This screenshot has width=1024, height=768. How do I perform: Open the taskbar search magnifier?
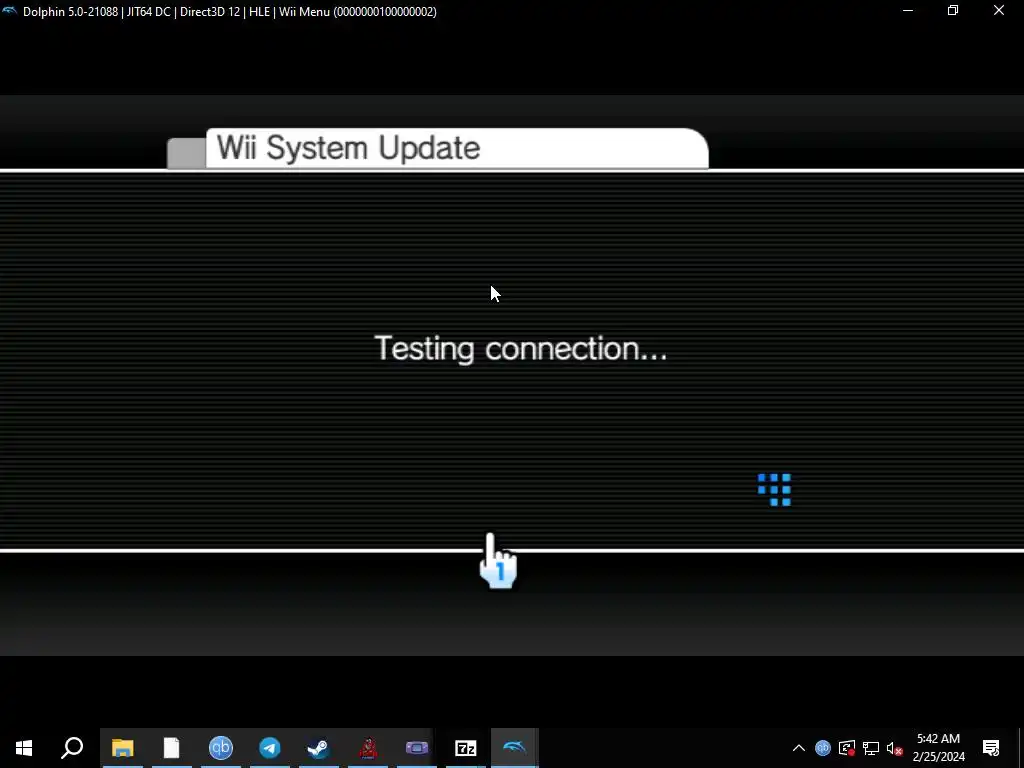(x=72, y=748)
